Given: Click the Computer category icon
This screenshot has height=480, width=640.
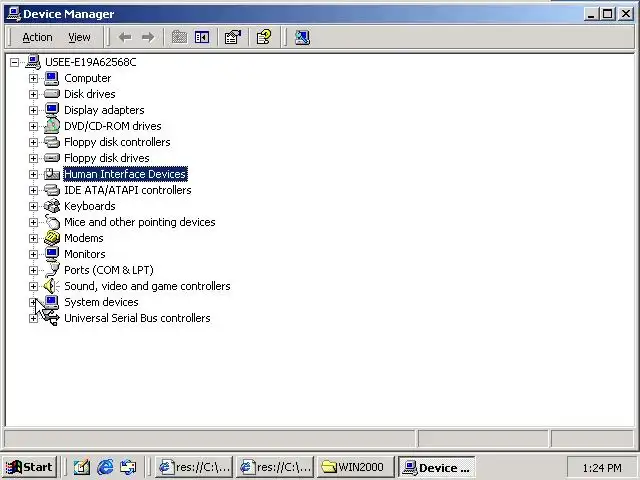Looking at the screenshot, I should tap(52, 78).
